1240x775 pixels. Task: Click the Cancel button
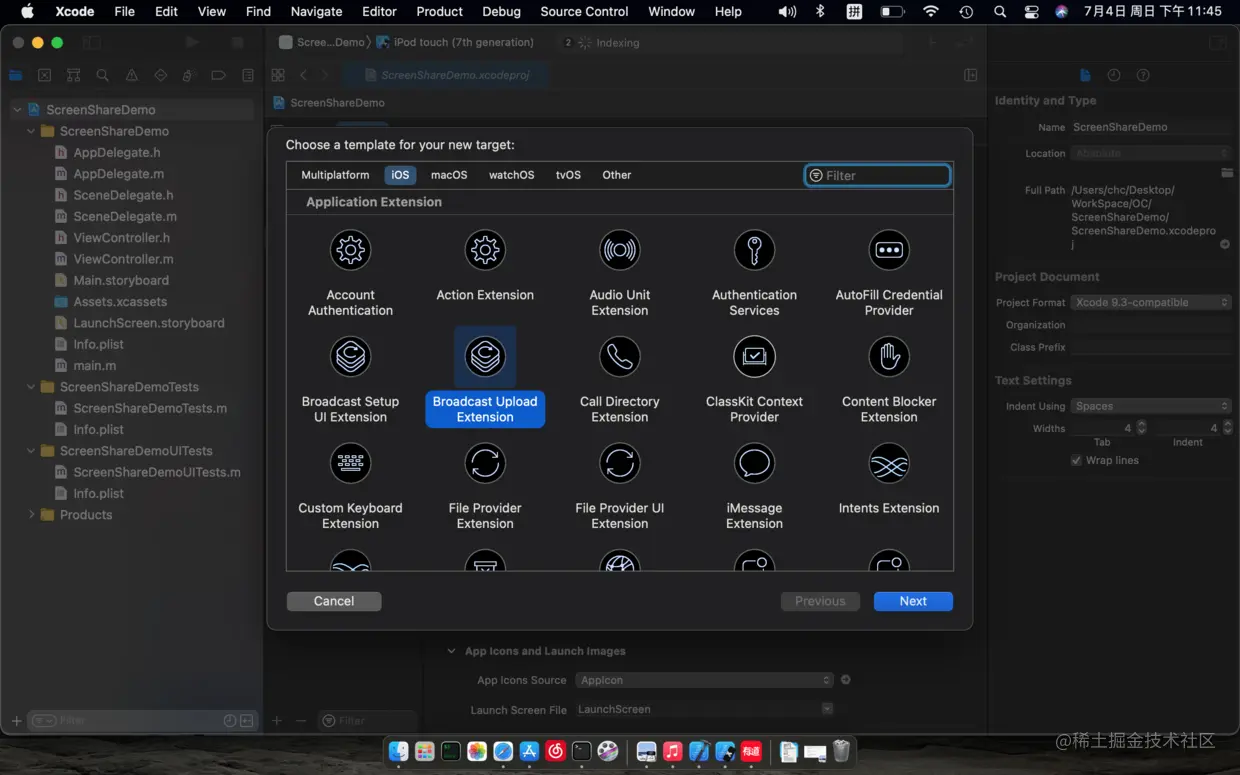[x=334, y=601]
